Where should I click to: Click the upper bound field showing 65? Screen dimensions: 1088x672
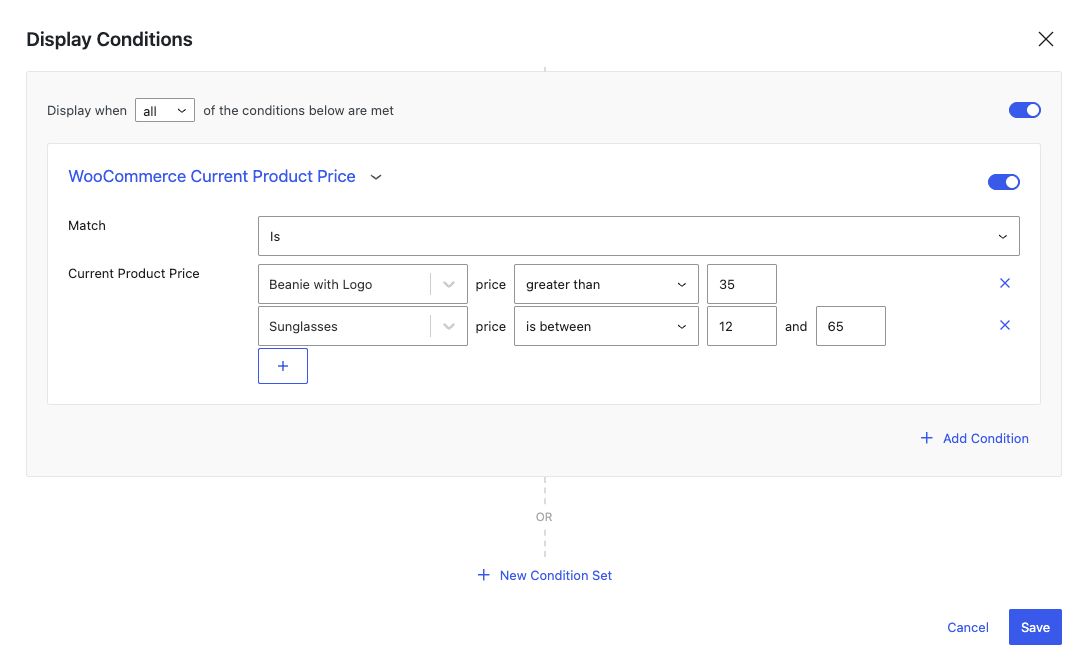coord(850,326)
